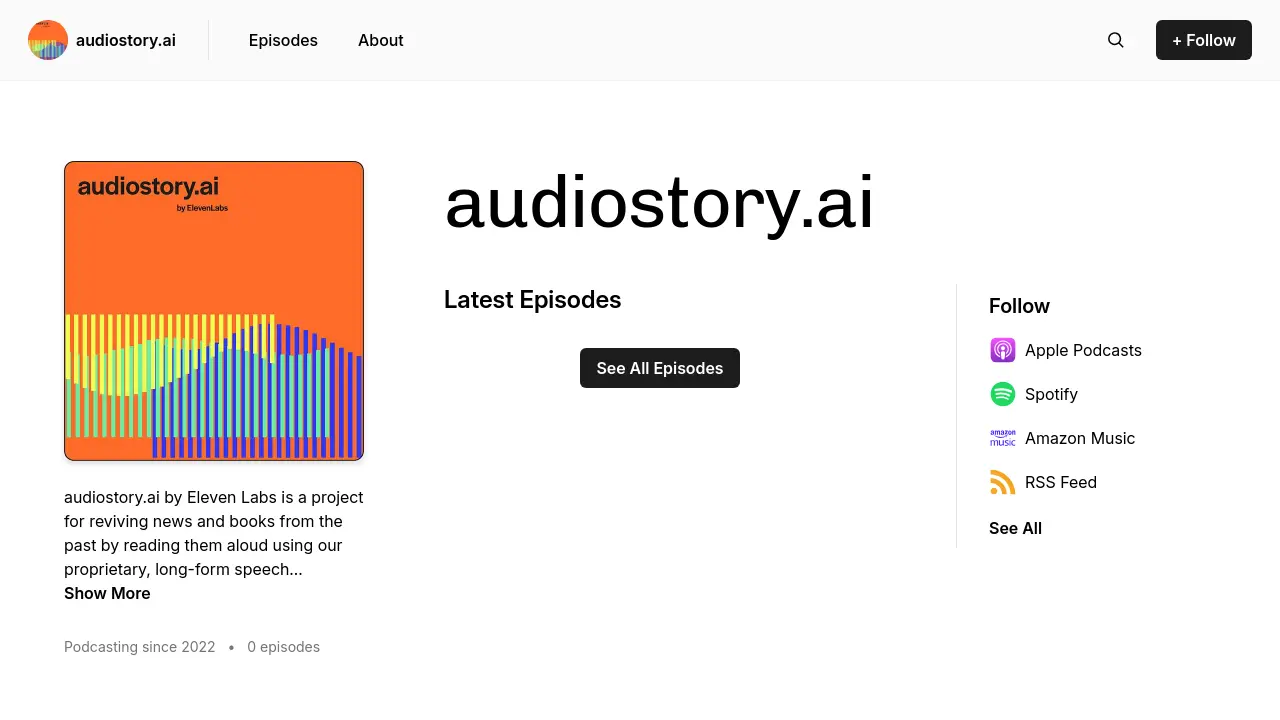Click the 0 episodes count text
This screenshot has height=720, width=1280.
click(x=284, y=647)
